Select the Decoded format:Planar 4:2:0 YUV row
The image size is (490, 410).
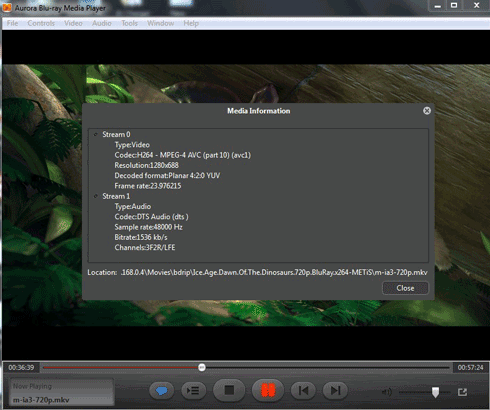pyautogui.click(x=167, y=176)
